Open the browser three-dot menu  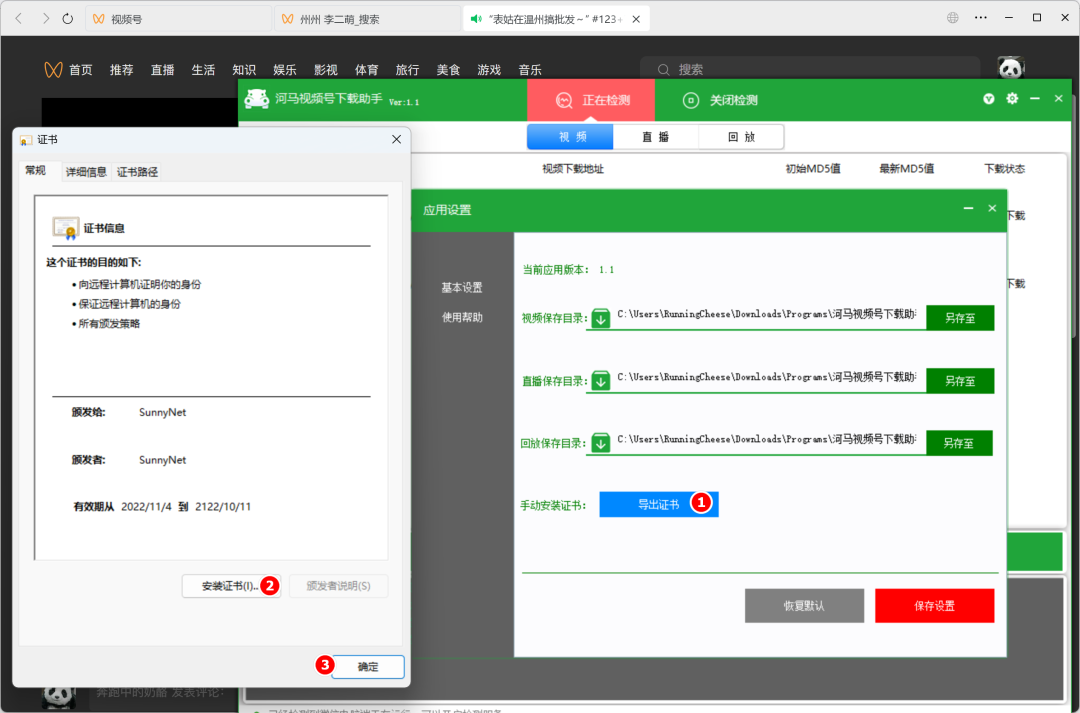pos(981,18)
